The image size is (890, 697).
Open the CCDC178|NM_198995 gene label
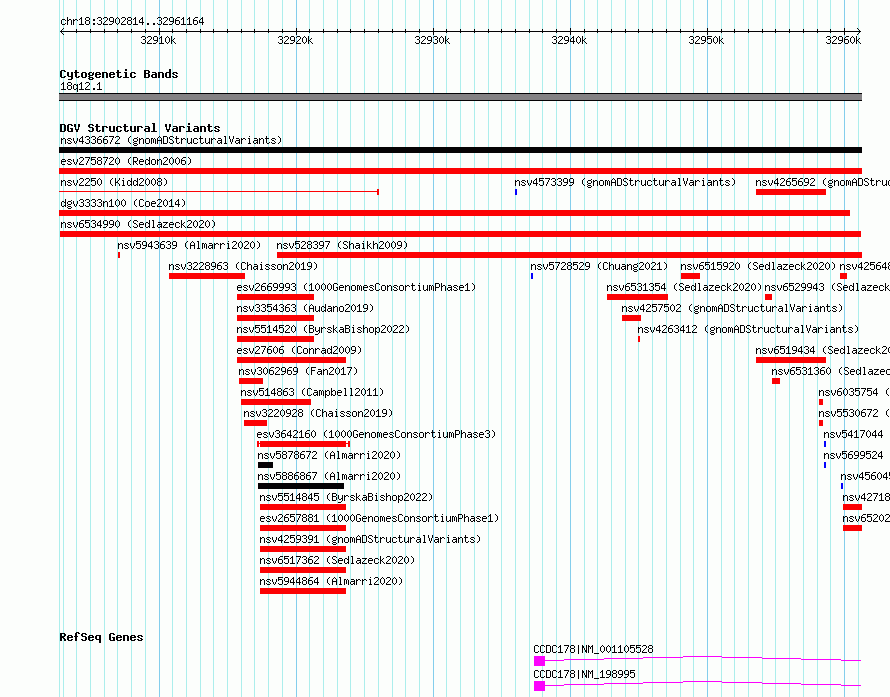coord(584,674)
